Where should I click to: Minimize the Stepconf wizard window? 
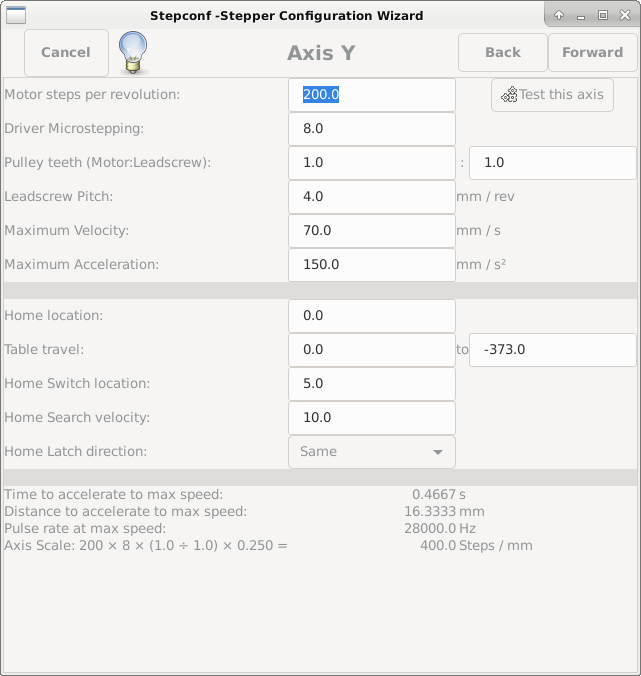[581, 16]
